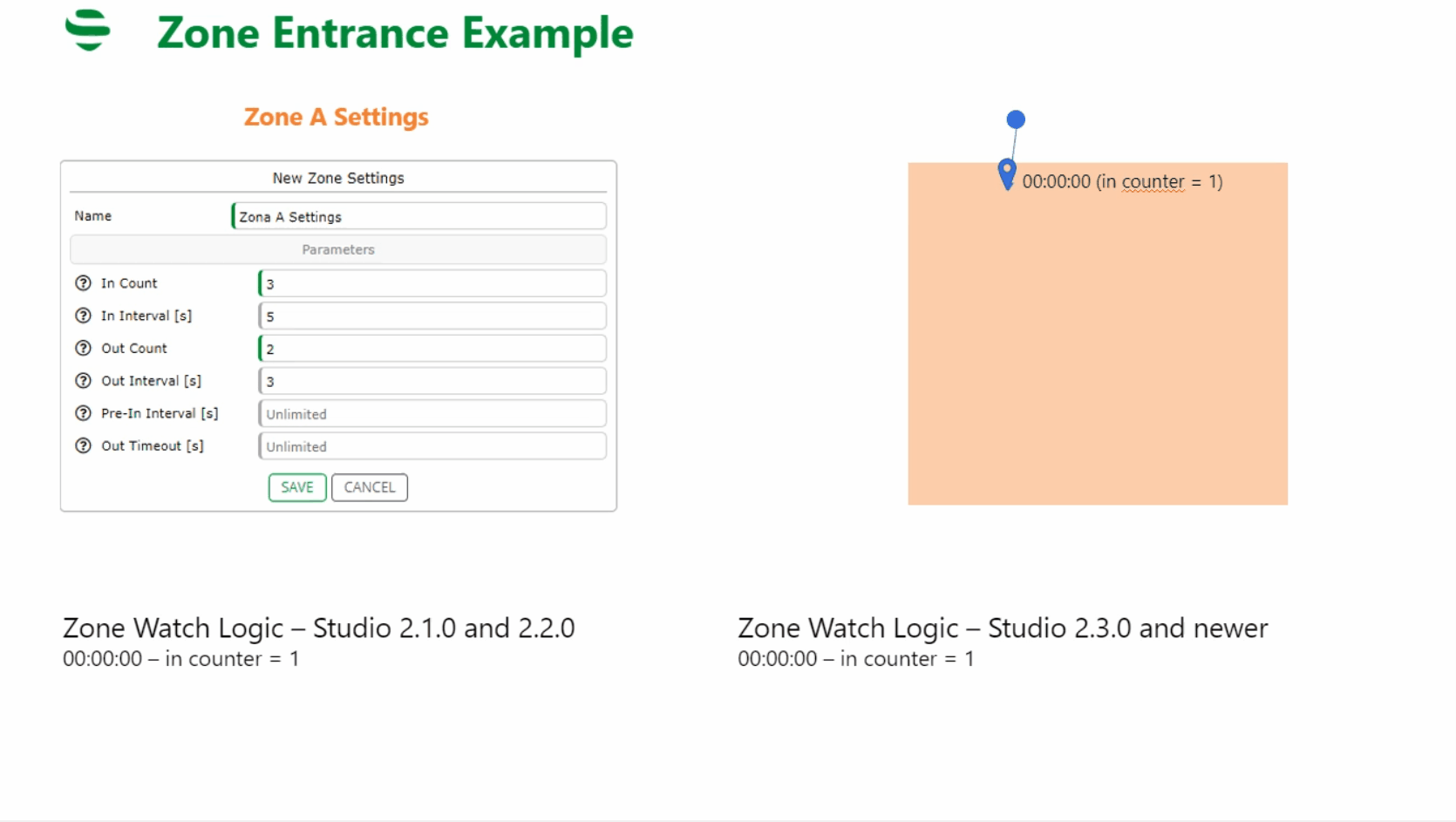The image size is (1456, 822).
Task: Click 'Zone Watch Logic – Studio 2.1.0 and 2.2.0'
Action: coord(318,628)
